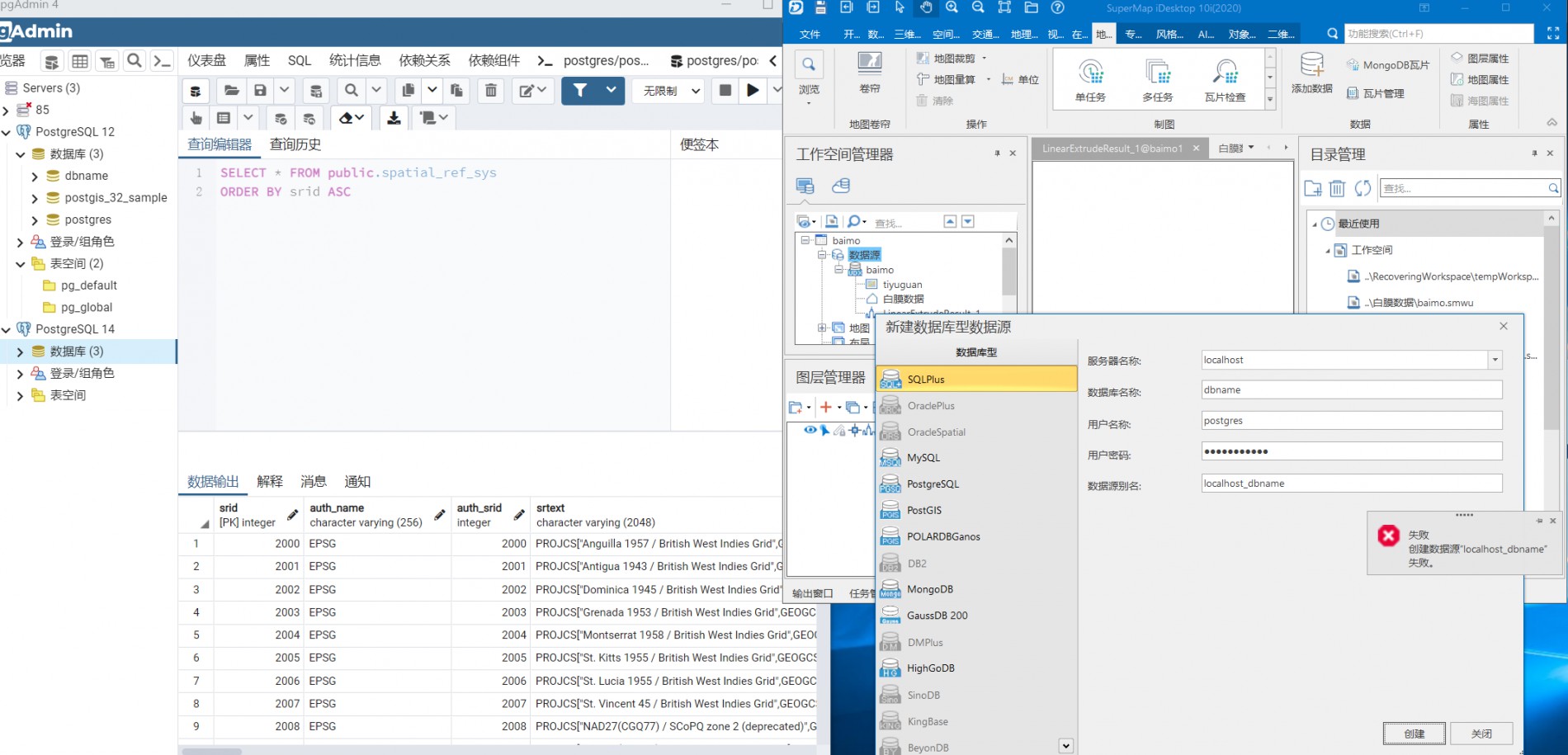Expand 数据库 (3) under PostgreSQL 14
Image resolution: width=1568 pixels, height=755 pixels.
pyautogui.click(x=21, y=352)
